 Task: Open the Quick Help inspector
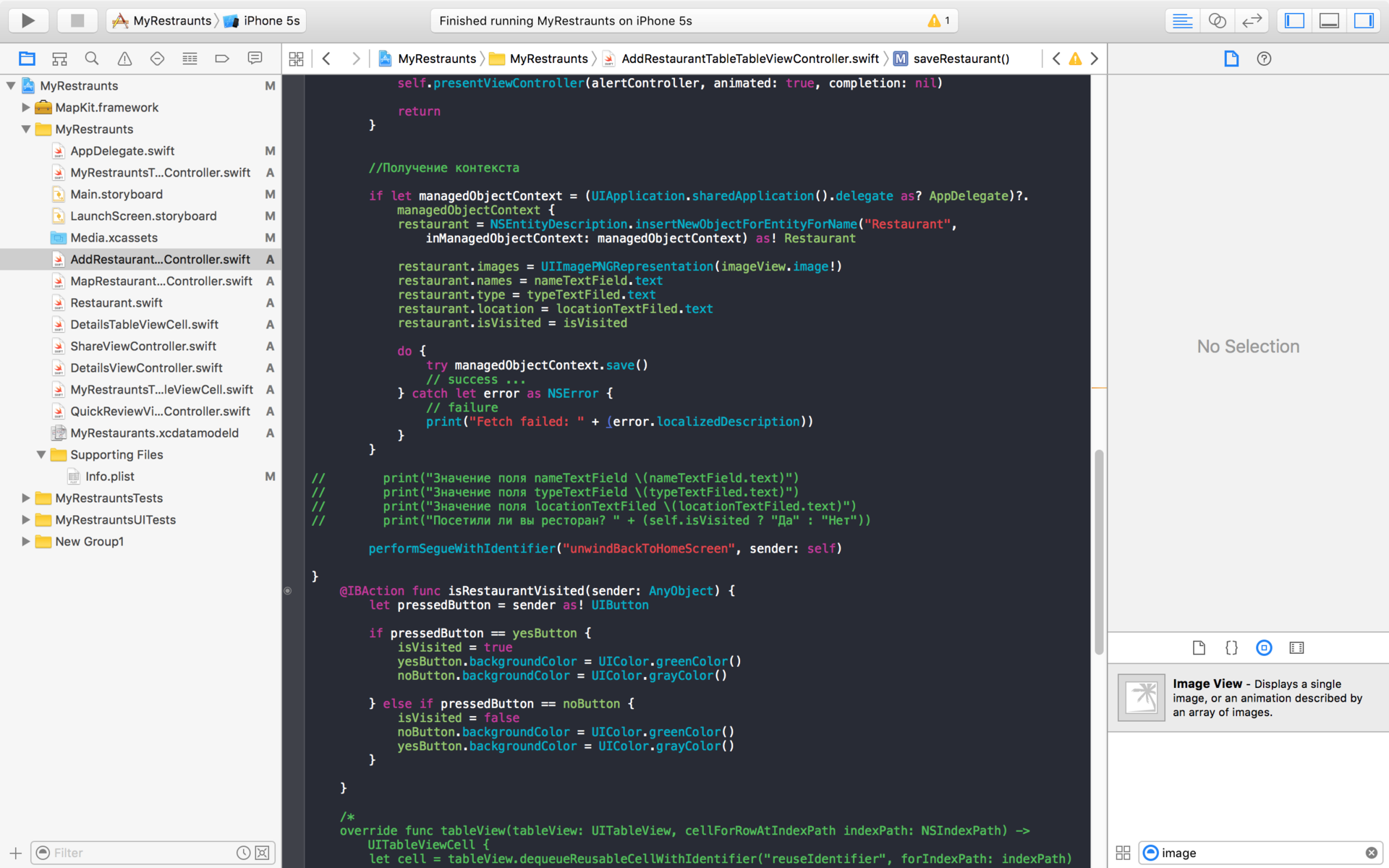point(1264,59)
